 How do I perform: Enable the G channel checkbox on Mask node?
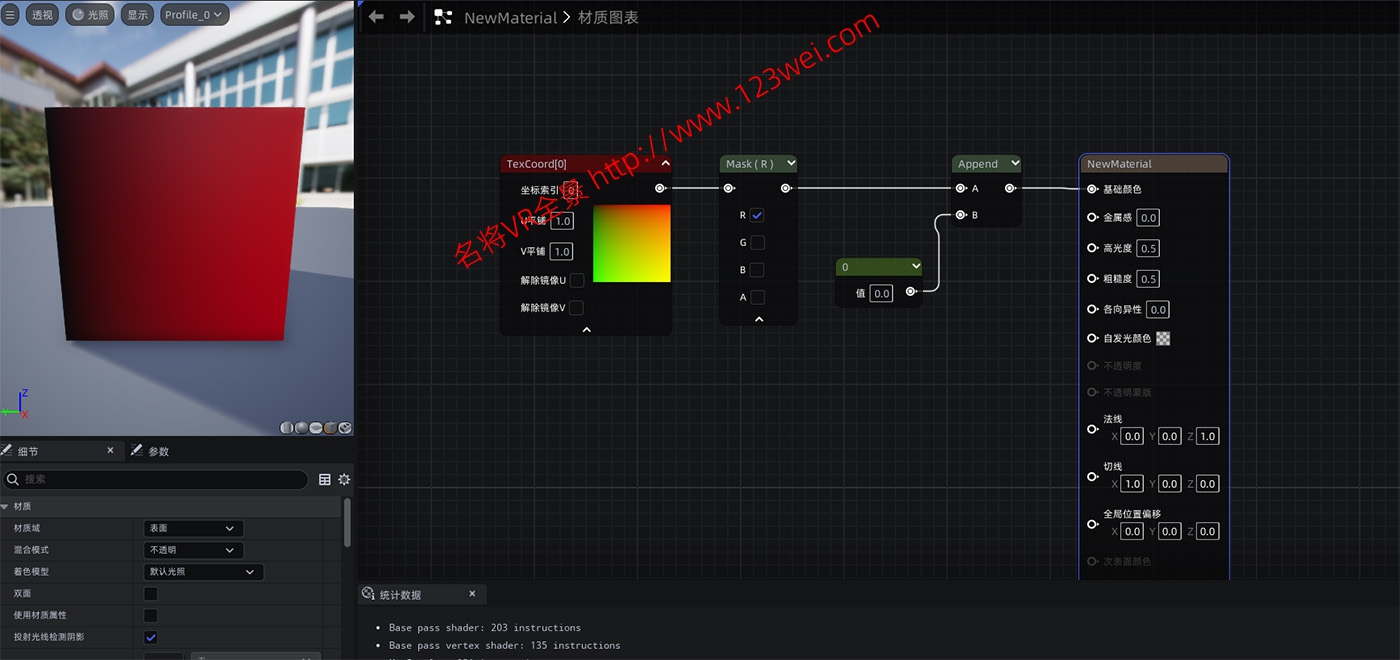pos(757,241)
